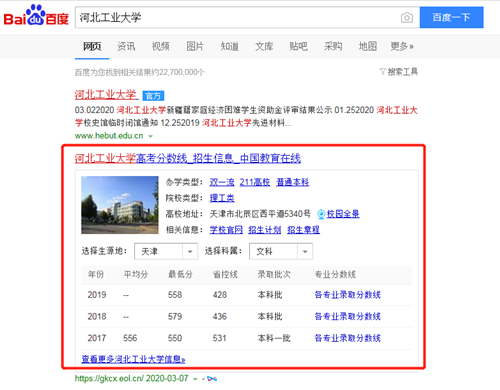Click the https://gkcx.eol.cn/ URL
Viewport: 500px width, 390px height.
tap(109, 379)
